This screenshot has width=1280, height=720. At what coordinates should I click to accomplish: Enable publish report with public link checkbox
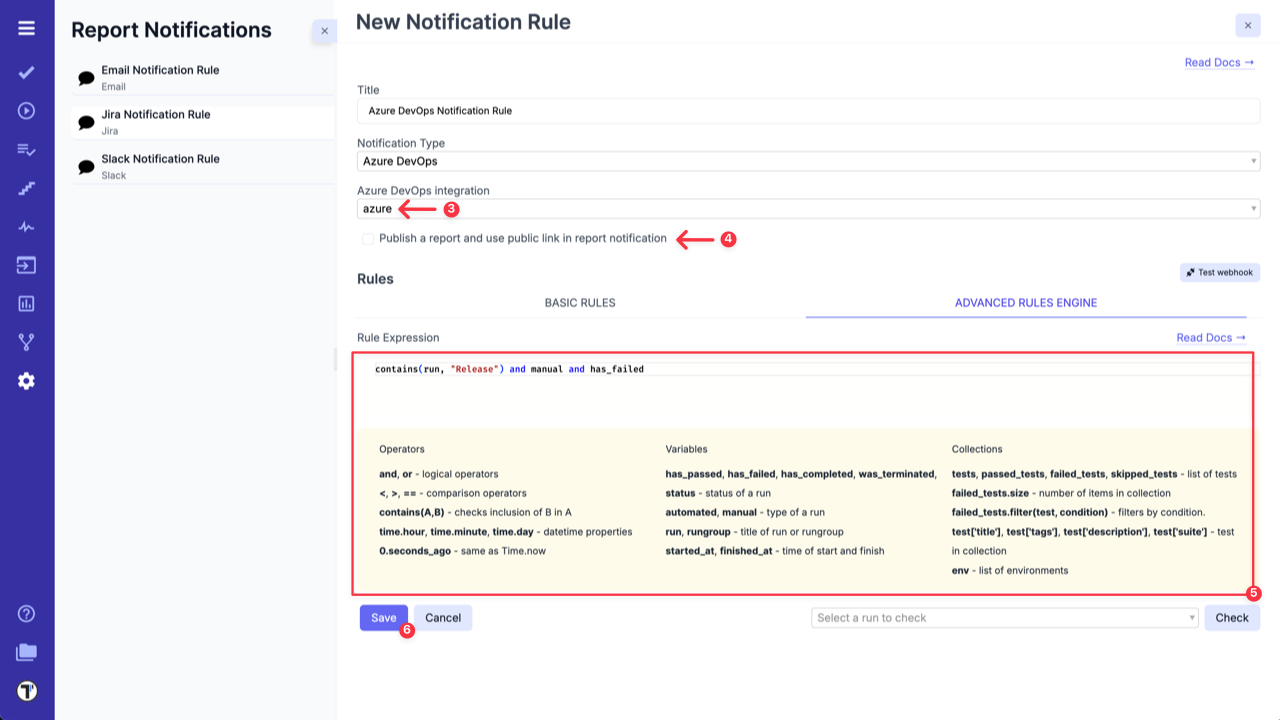click(x=368, y=238)
